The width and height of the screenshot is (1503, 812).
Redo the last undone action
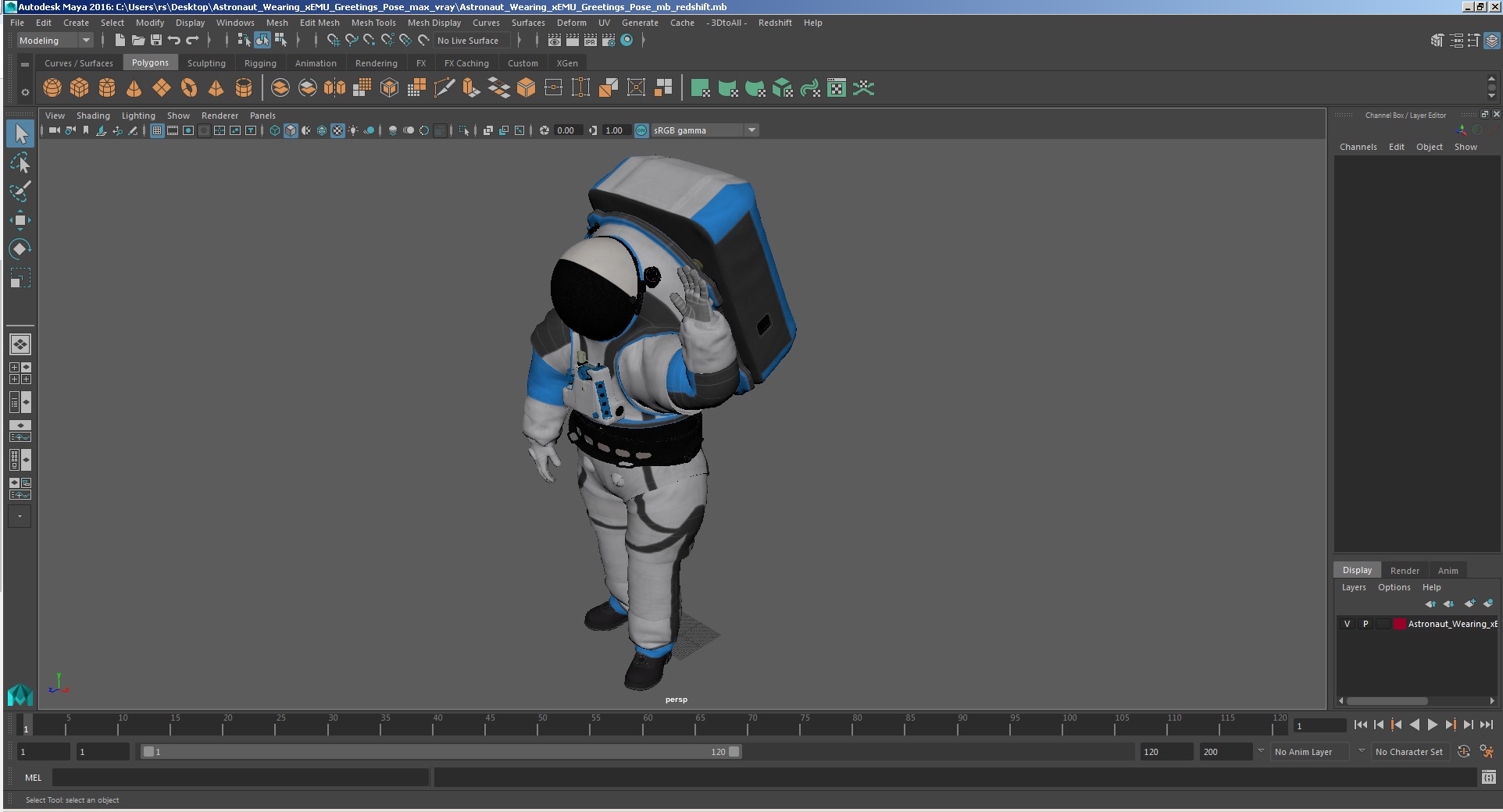(192, 41)
